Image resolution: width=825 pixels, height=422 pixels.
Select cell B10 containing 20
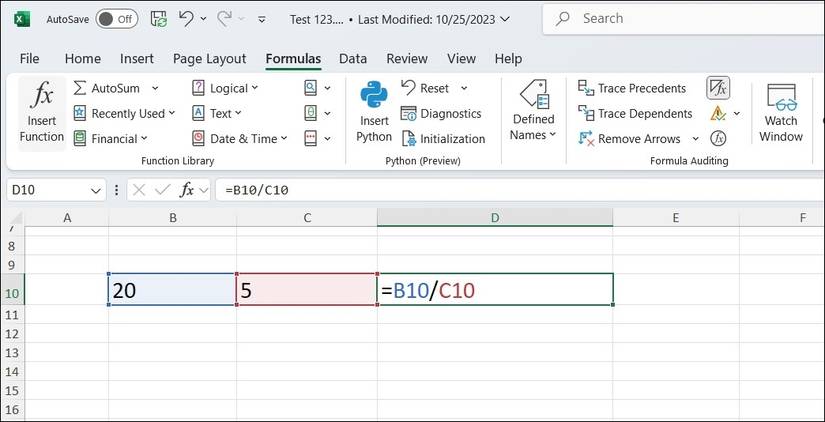(x=172, y=290)
